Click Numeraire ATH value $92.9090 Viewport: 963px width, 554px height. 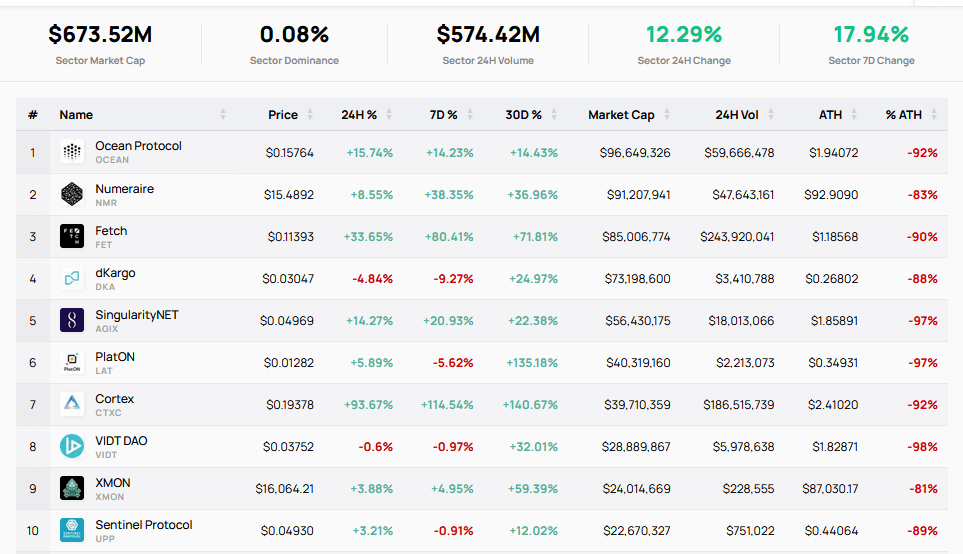pos(831,195)
